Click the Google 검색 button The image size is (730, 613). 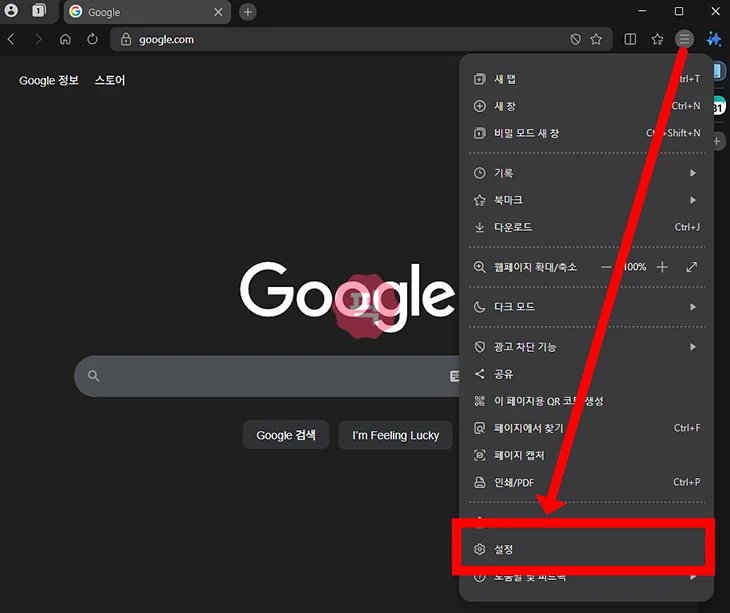coord(286,435)
